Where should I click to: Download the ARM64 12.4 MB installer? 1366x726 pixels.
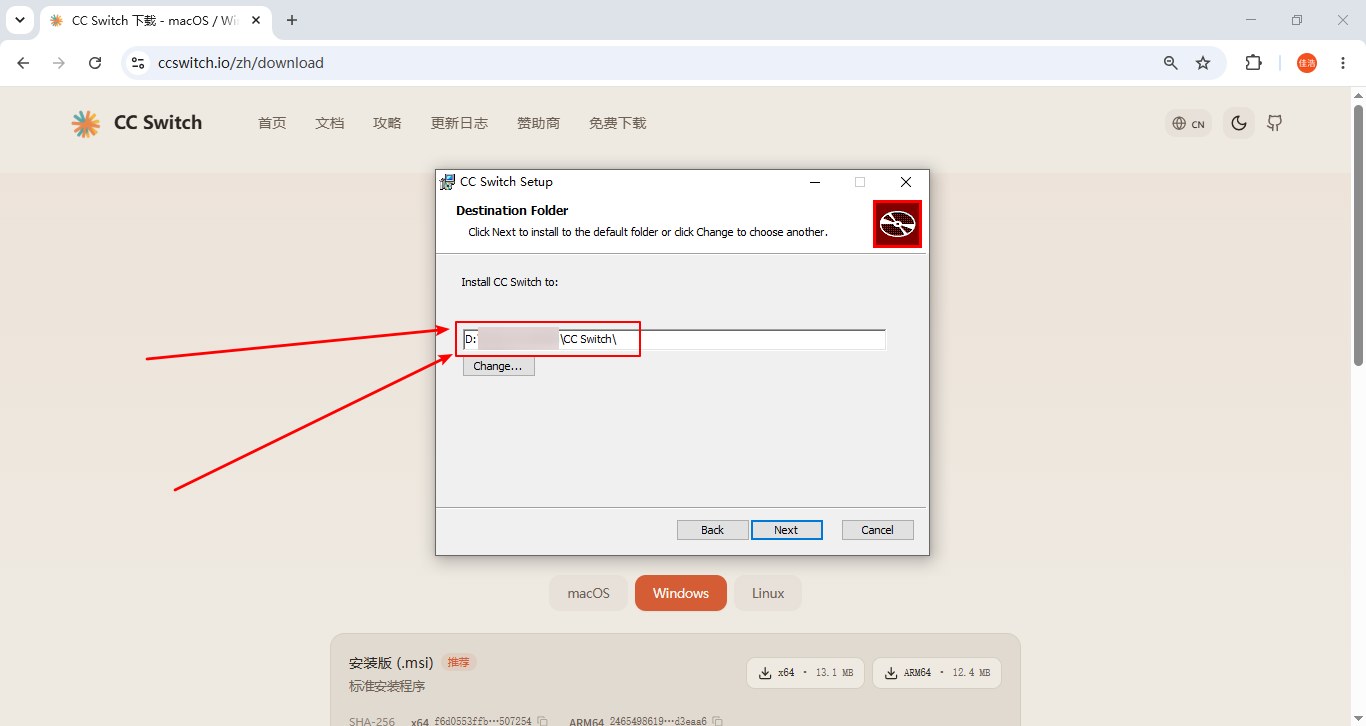tap(937, 673)
